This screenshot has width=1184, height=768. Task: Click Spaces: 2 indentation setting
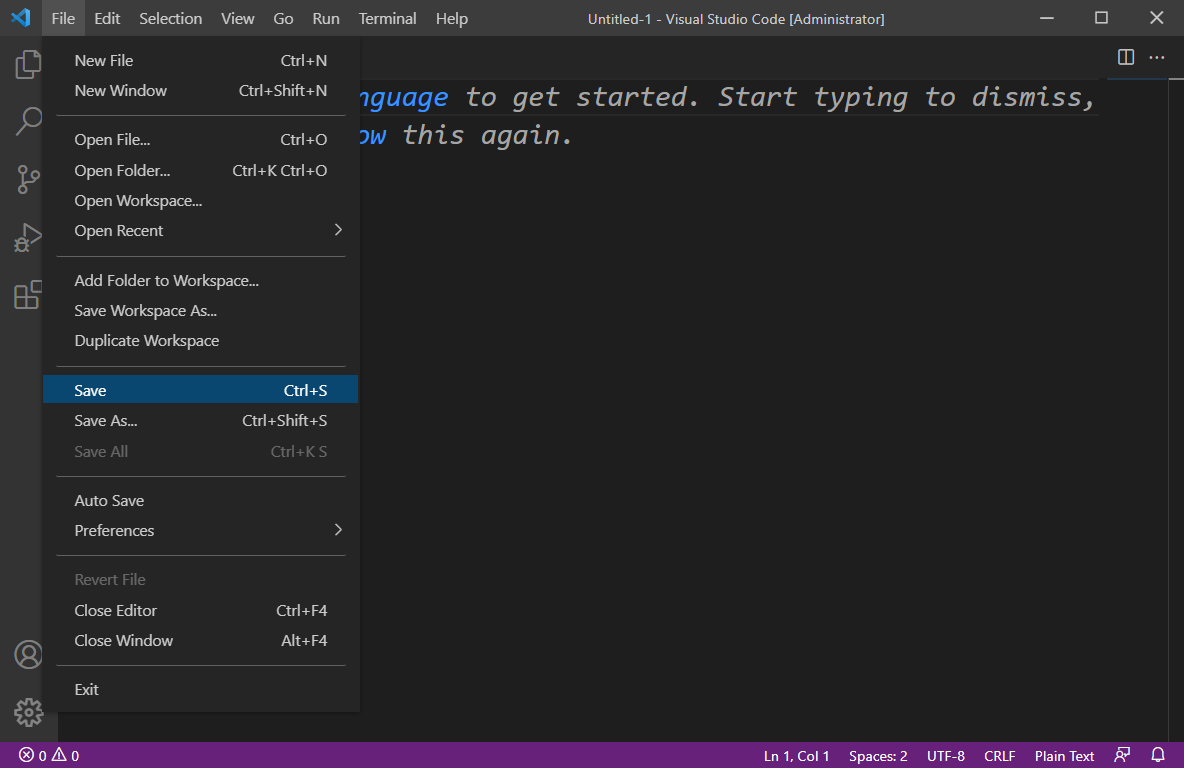877,755
